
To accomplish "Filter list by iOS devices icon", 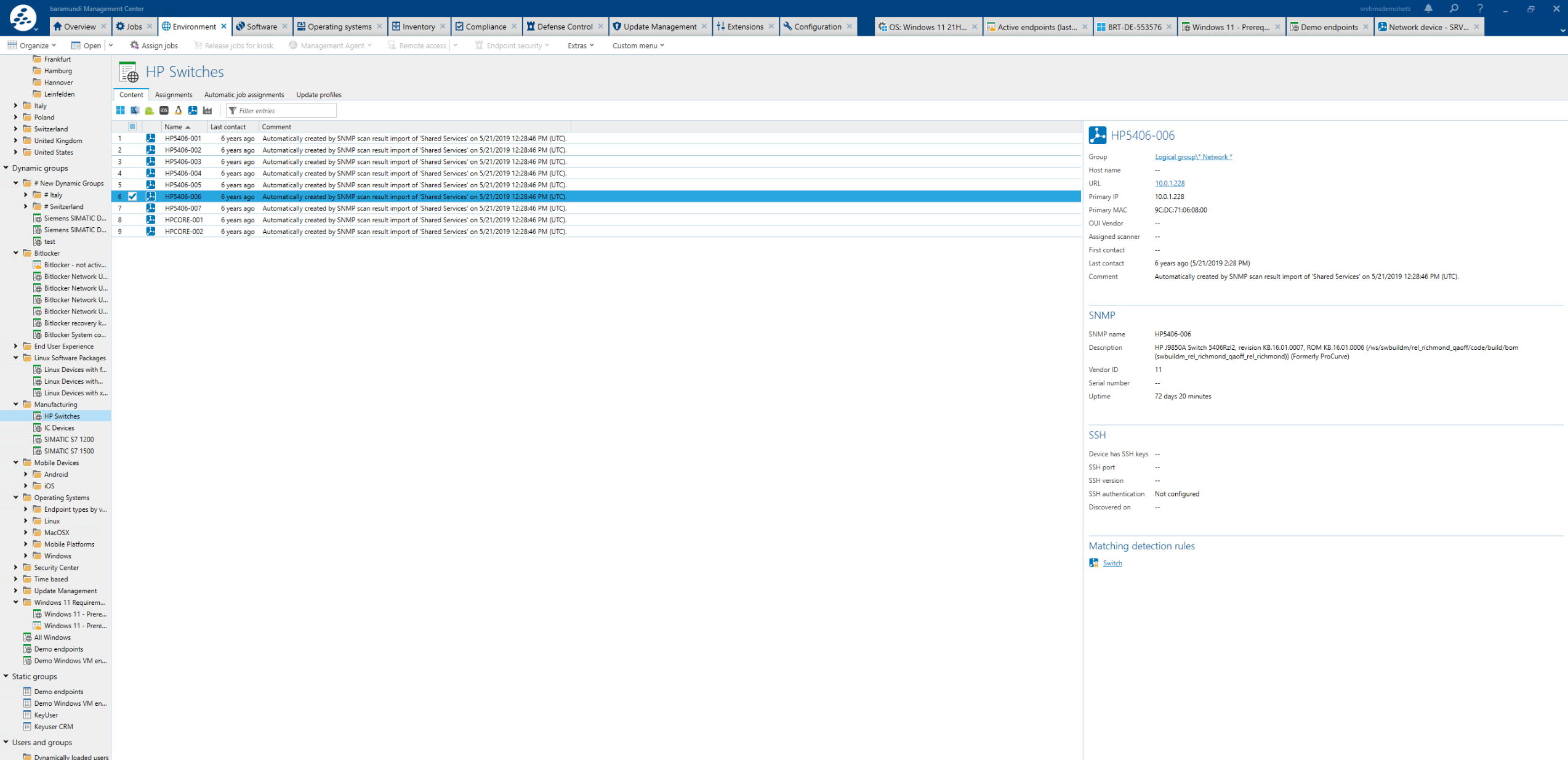I will pyautogui.click(x=164, y=111).
